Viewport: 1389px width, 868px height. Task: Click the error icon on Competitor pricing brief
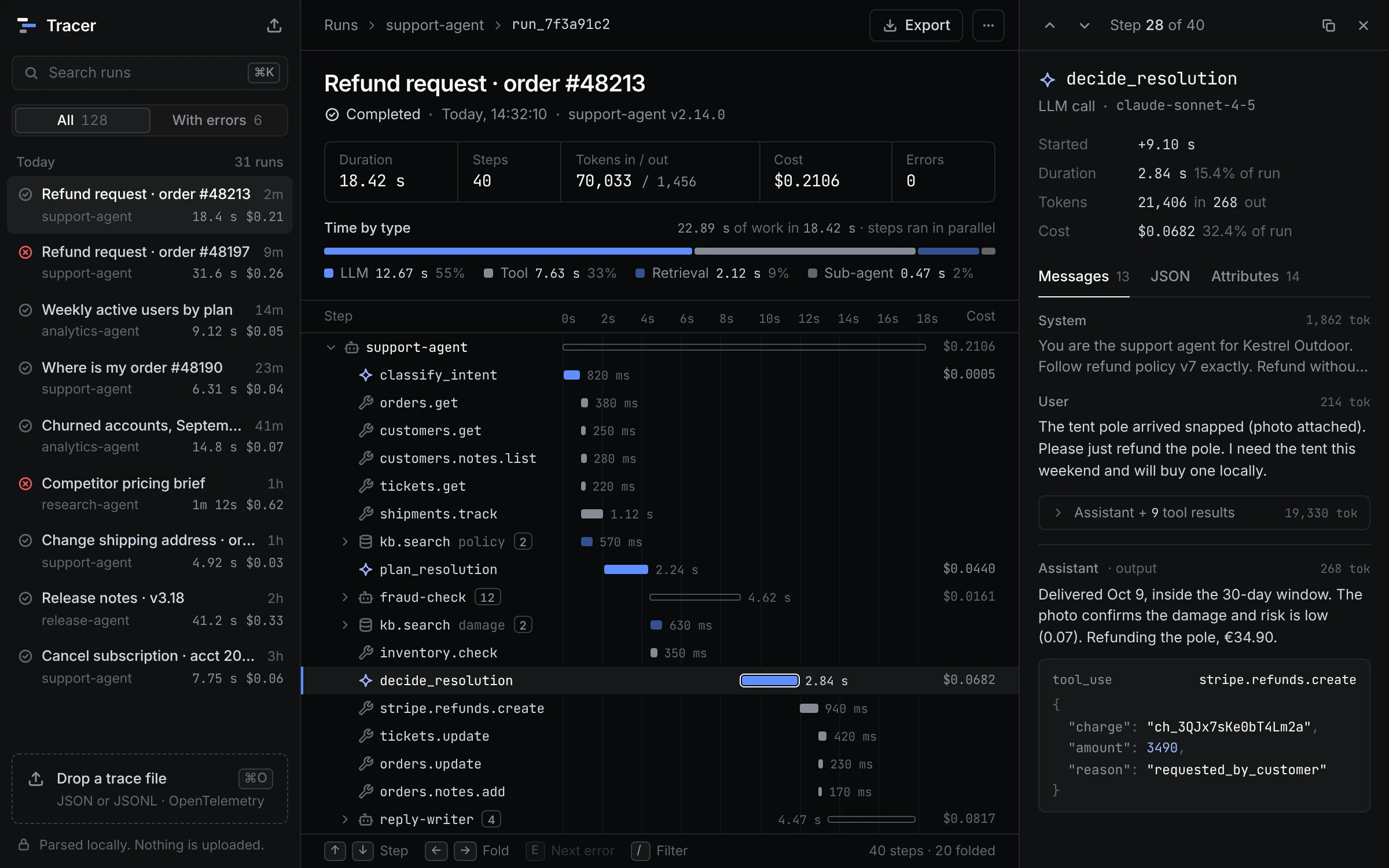(25, 484)
